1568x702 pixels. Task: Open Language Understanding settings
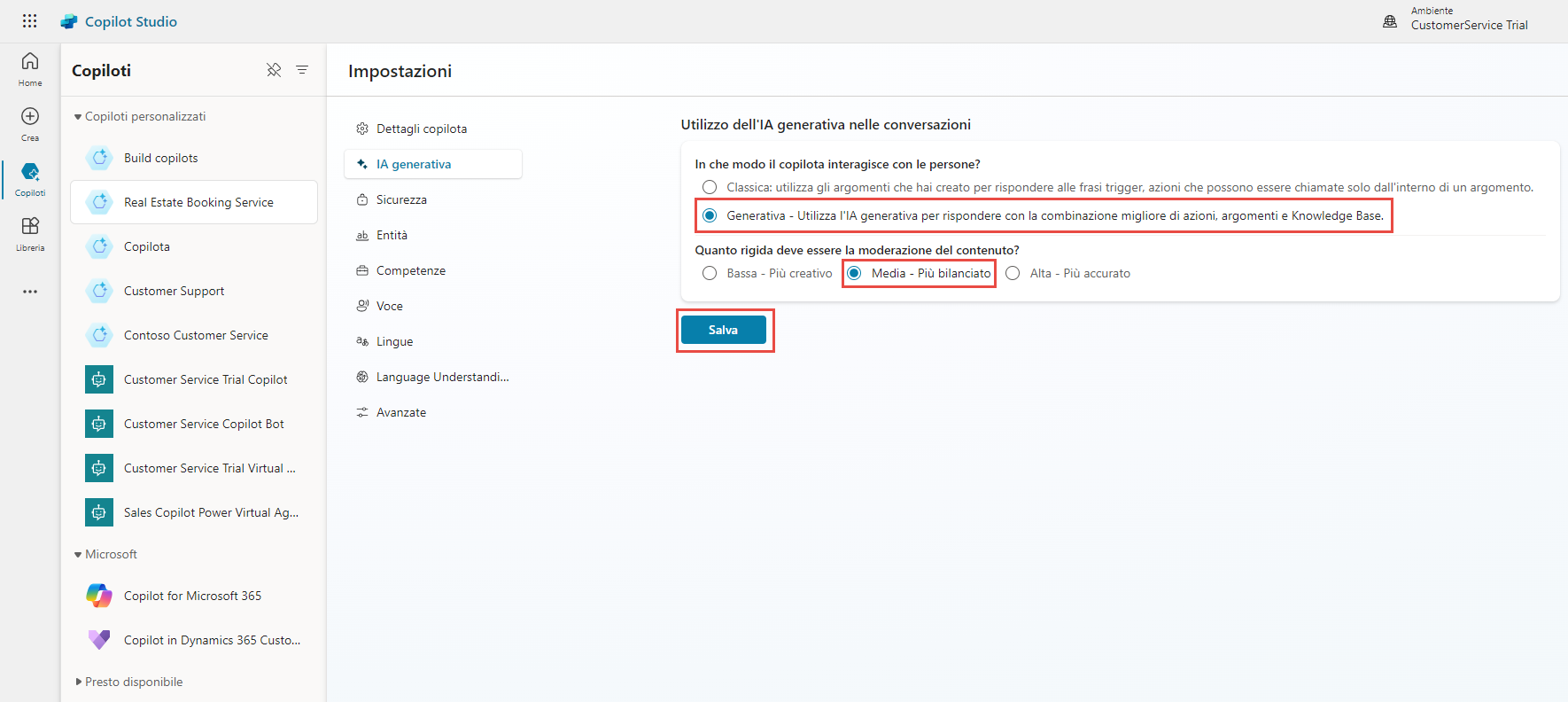[433, 377]
